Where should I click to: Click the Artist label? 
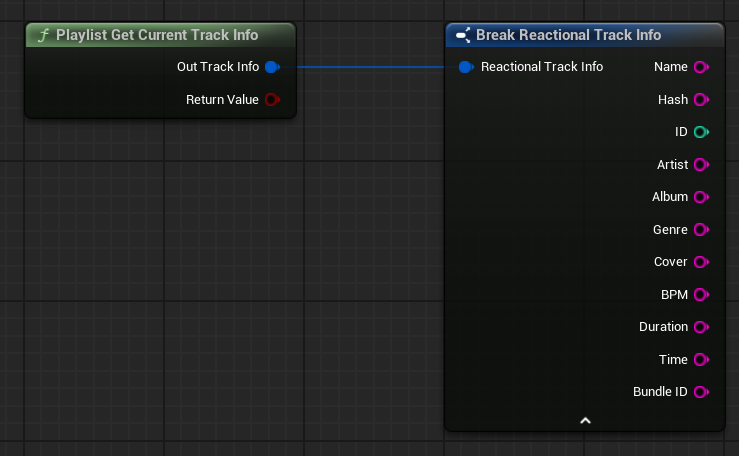(672, 164)
